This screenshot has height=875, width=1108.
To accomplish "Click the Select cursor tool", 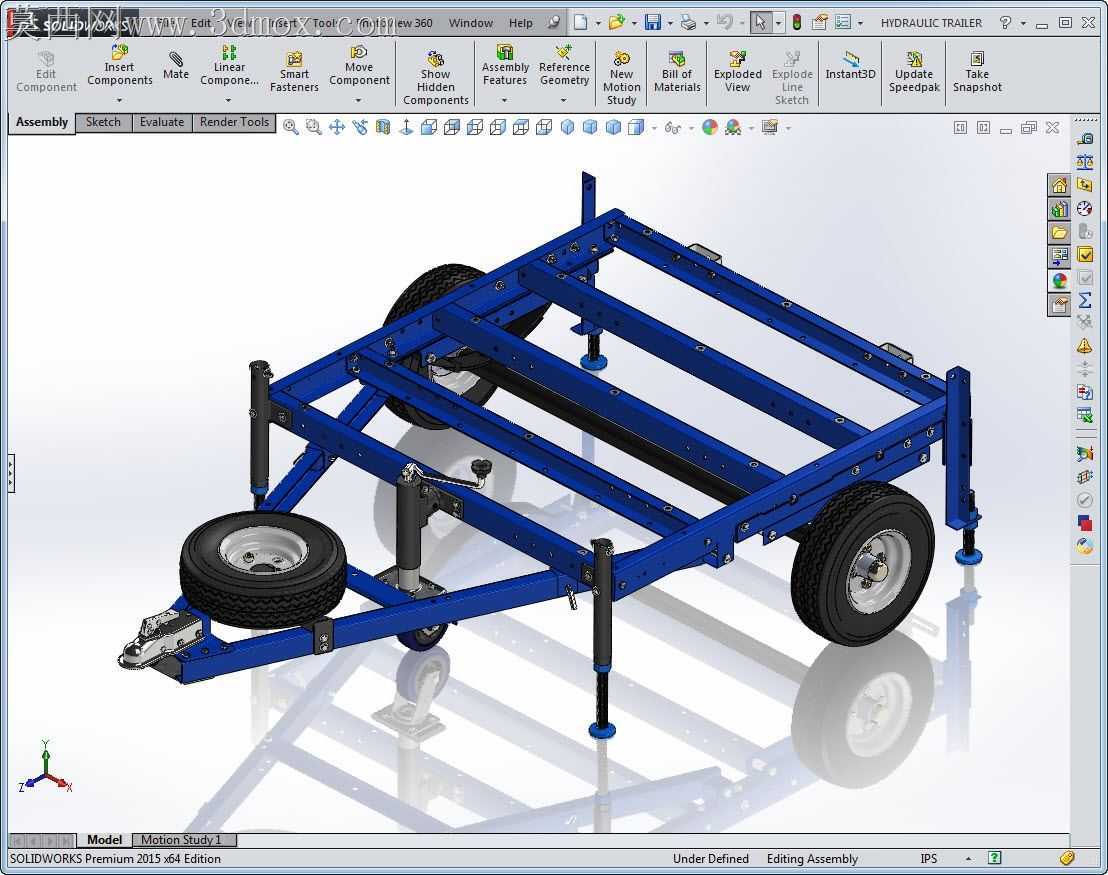I will pos(761,23).
